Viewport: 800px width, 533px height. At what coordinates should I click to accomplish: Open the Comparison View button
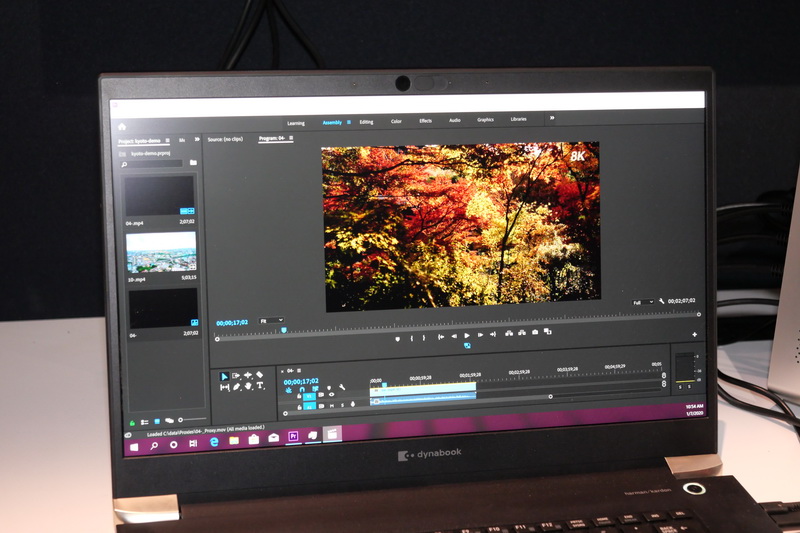548,332
